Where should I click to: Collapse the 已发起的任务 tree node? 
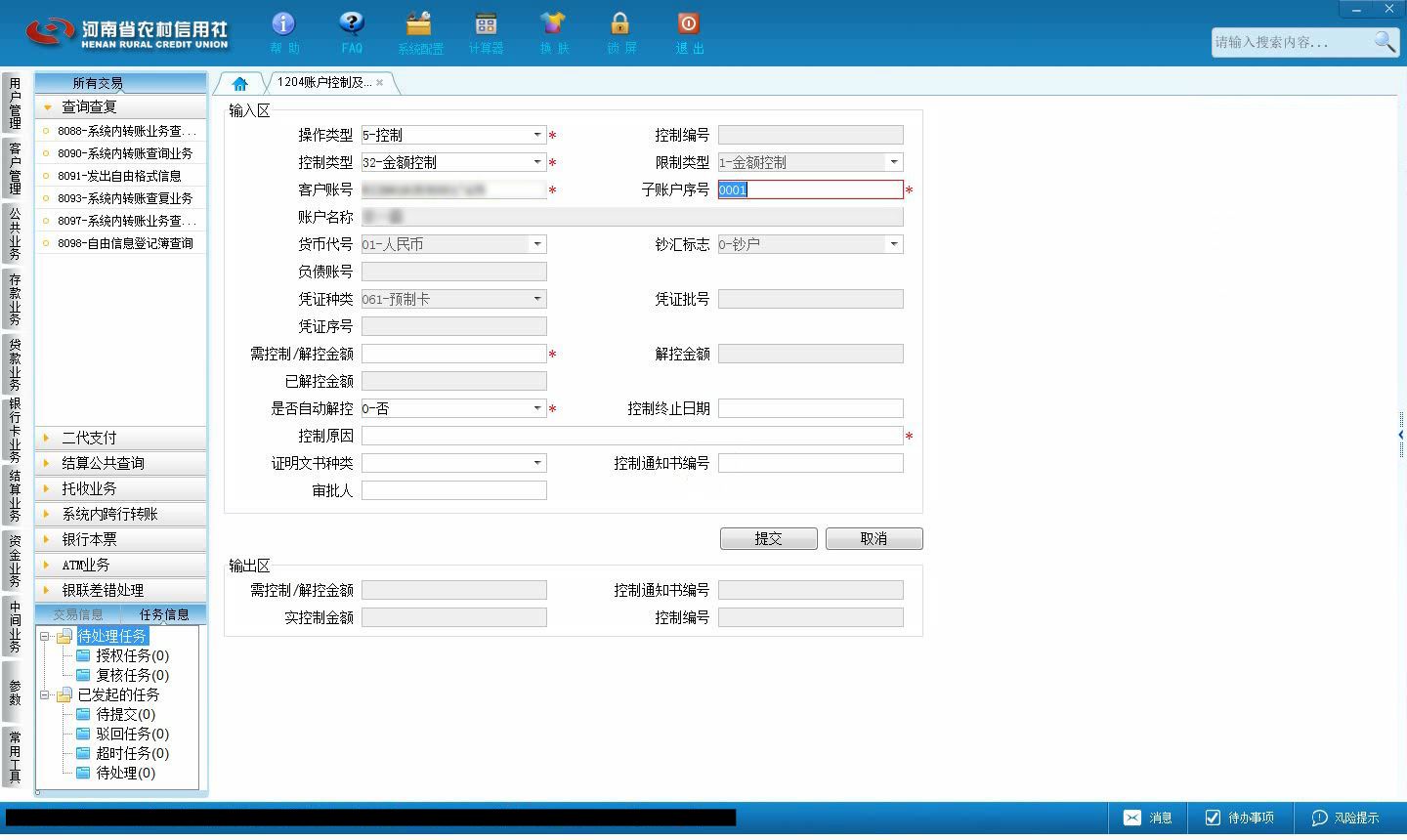coord(45,694)
